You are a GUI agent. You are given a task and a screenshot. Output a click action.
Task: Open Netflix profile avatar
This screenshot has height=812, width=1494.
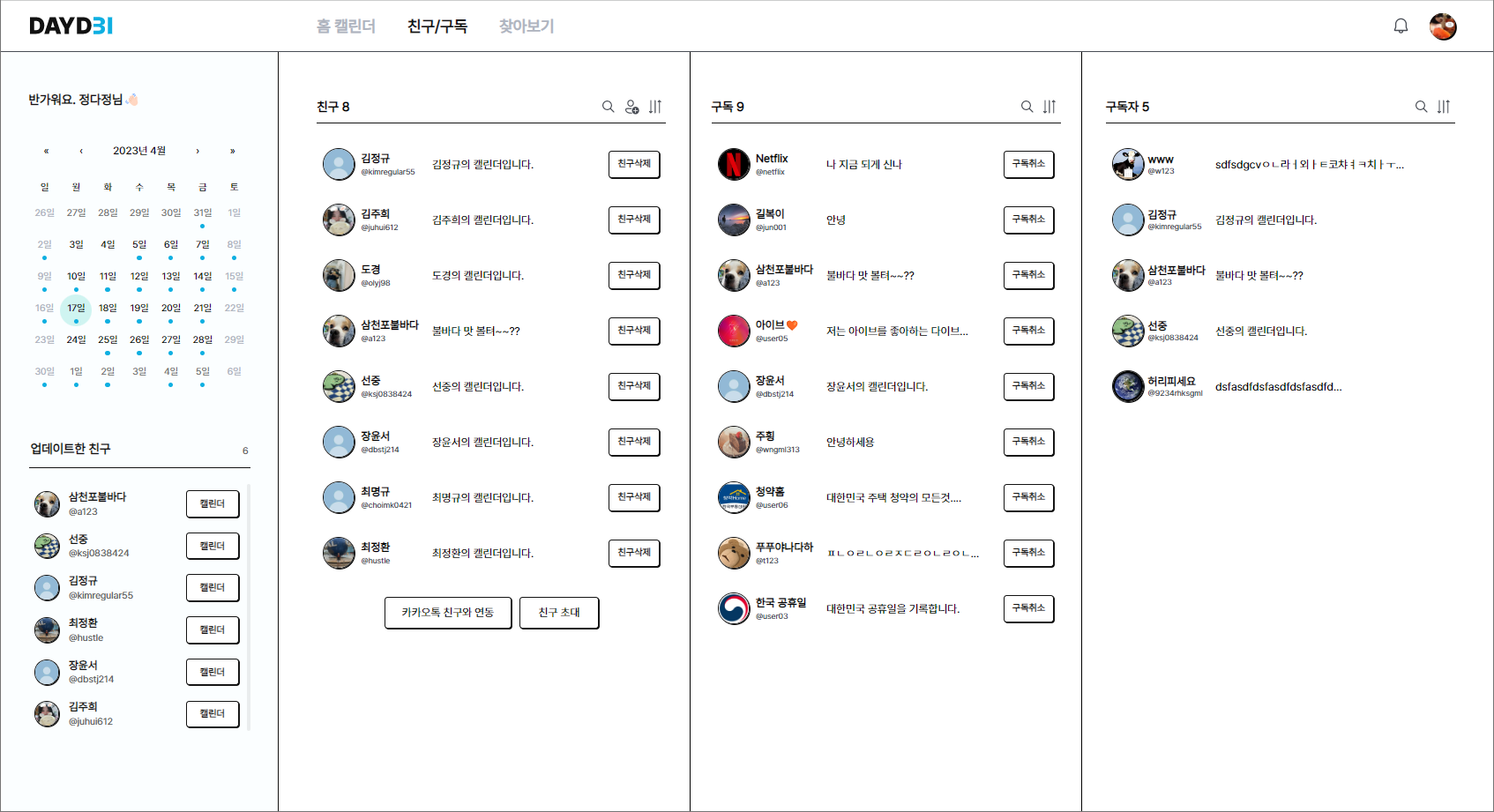coord(734,164)
